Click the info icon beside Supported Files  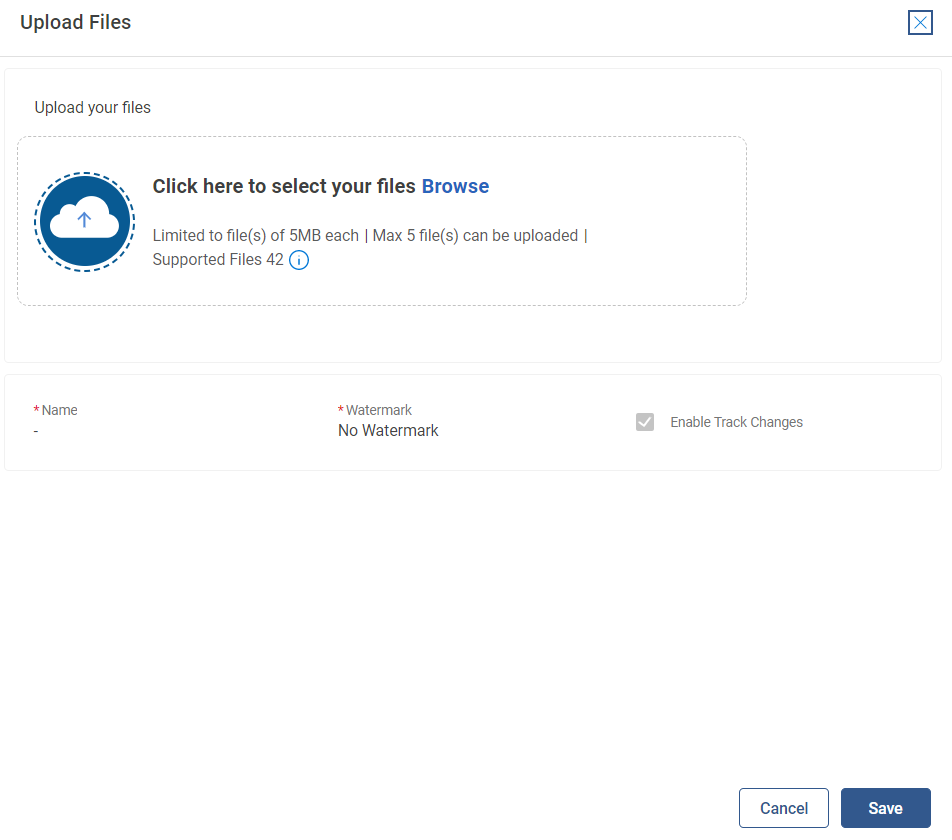pyautogui.click(x=299, y=261)
